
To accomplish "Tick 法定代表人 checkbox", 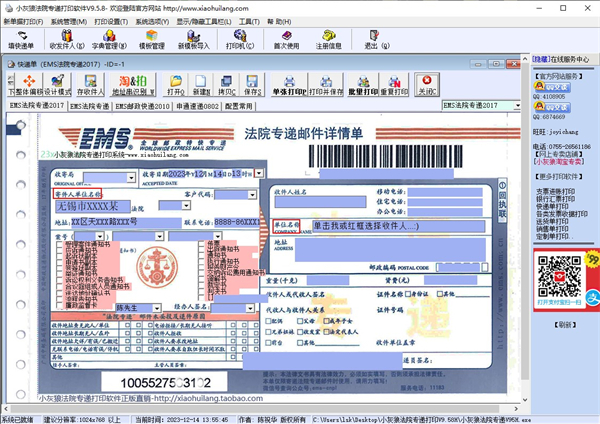I will pyautogui.click(x=327, y=332).
